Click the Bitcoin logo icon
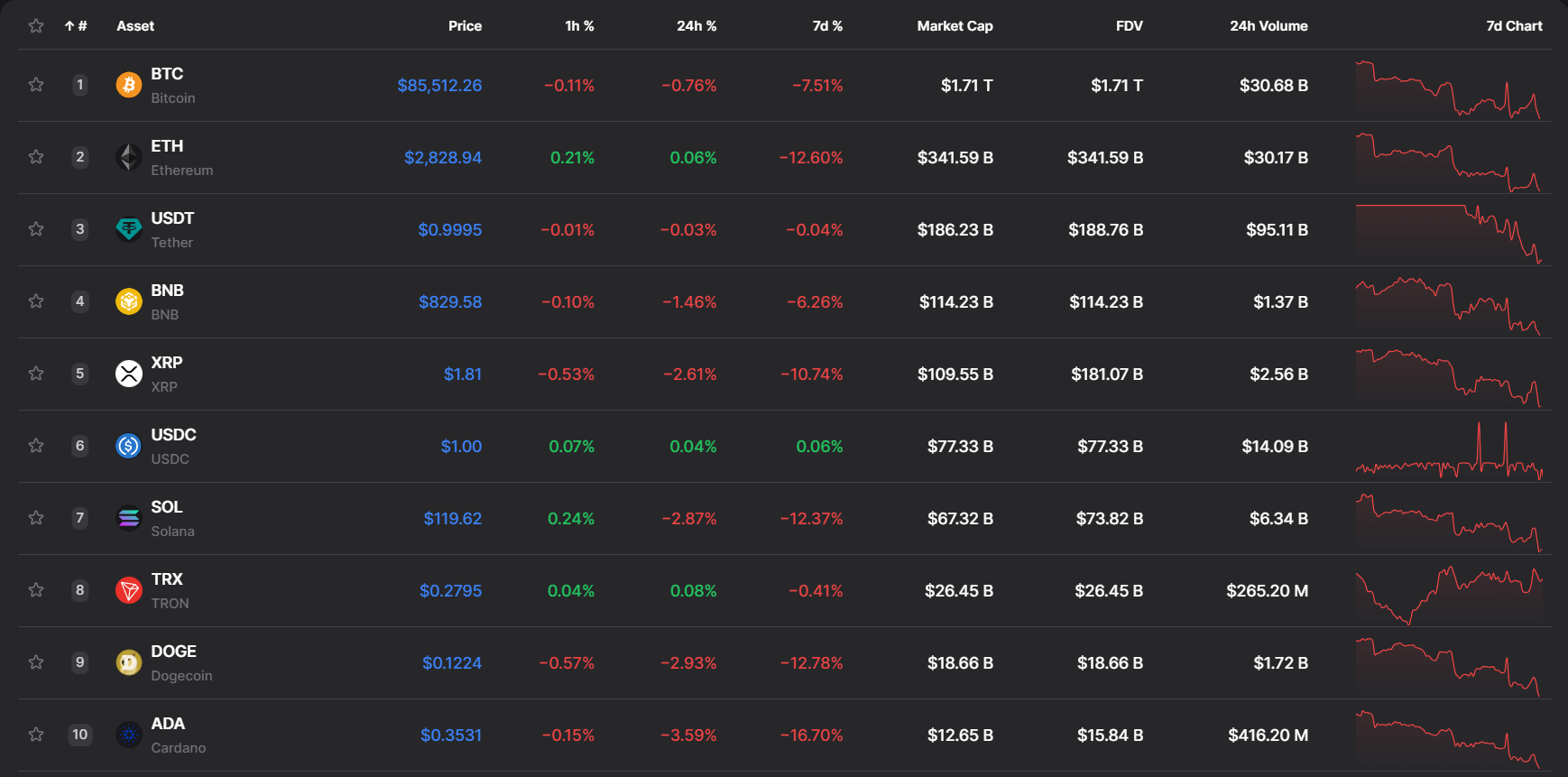 [x=129, y=85]
